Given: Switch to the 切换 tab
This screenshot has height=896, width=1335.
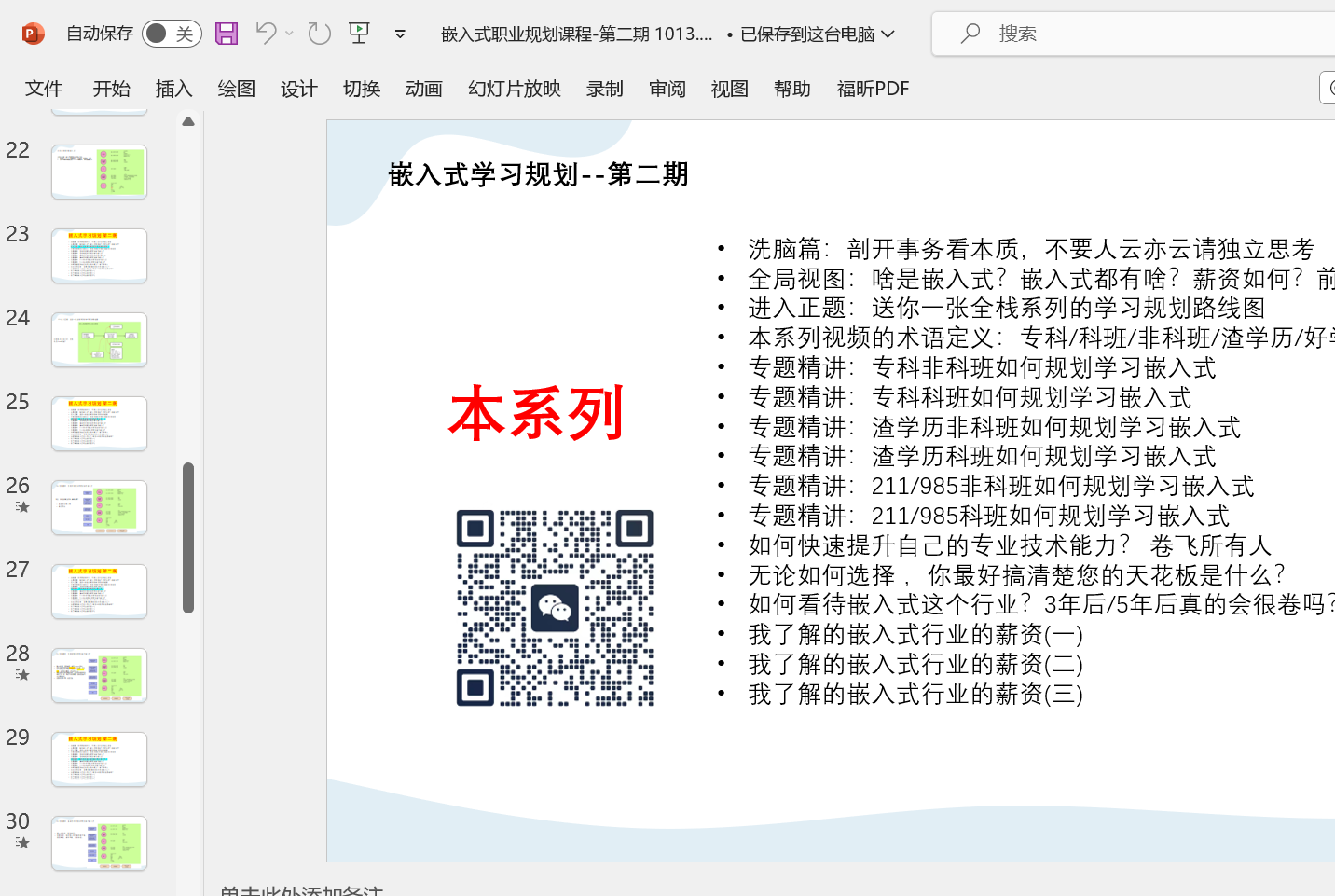Looking at the screenshot, I should 361,89.
